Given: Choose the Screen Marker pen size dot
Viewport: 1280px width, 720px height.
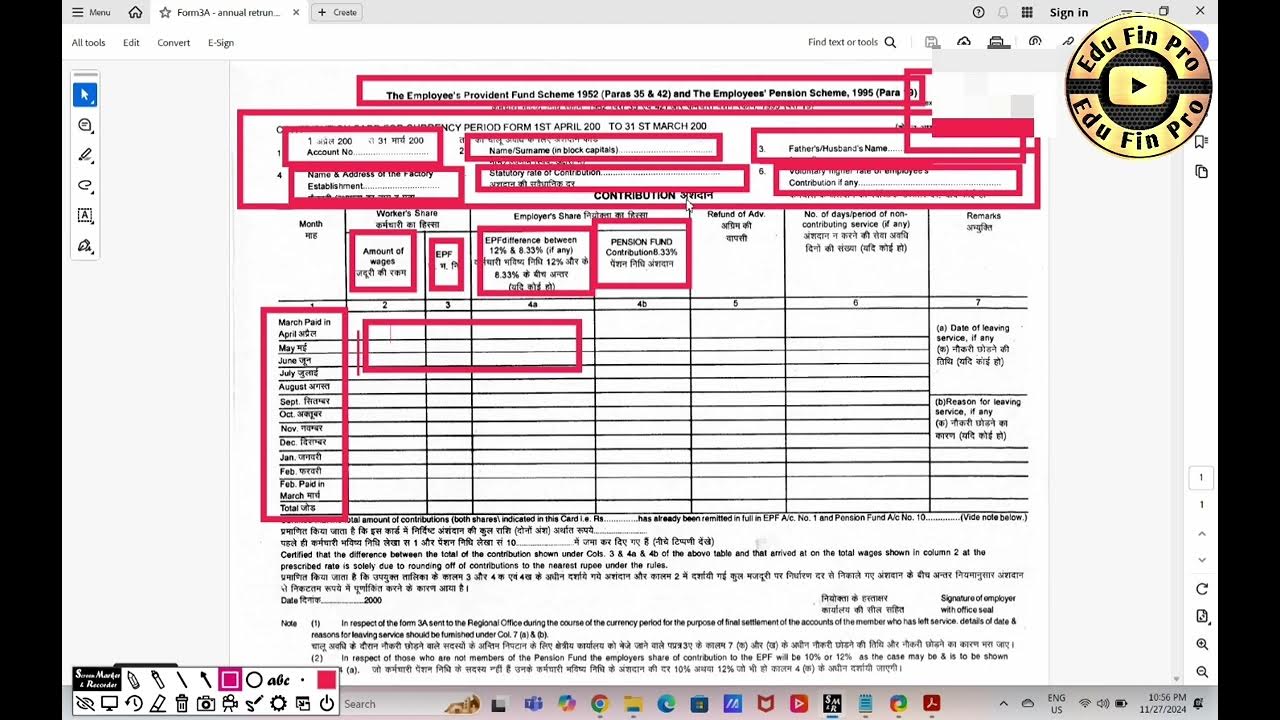Looking at the screenshot, I should [x=303, y=680].
